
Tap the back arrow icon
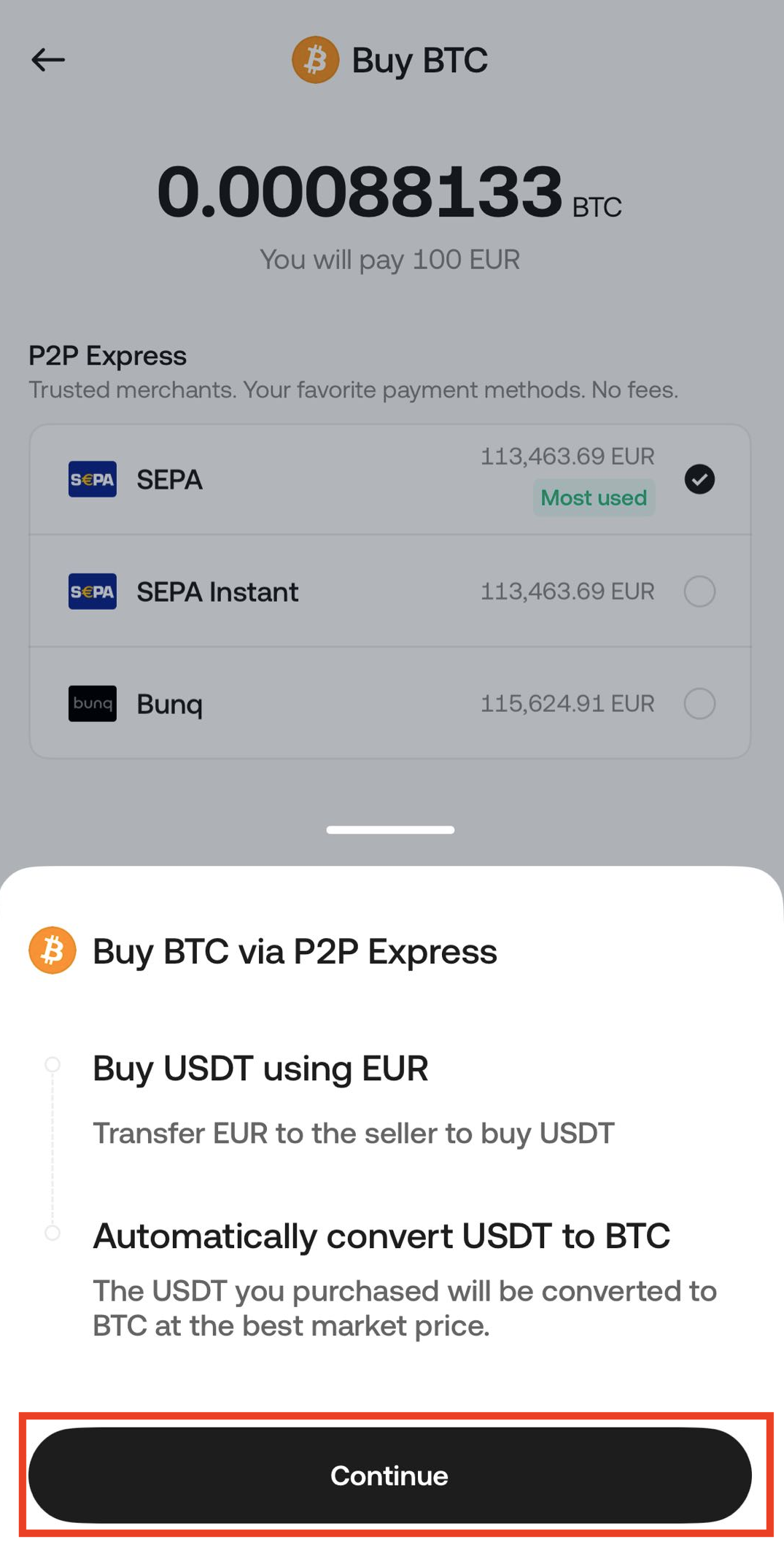[48, 60]
